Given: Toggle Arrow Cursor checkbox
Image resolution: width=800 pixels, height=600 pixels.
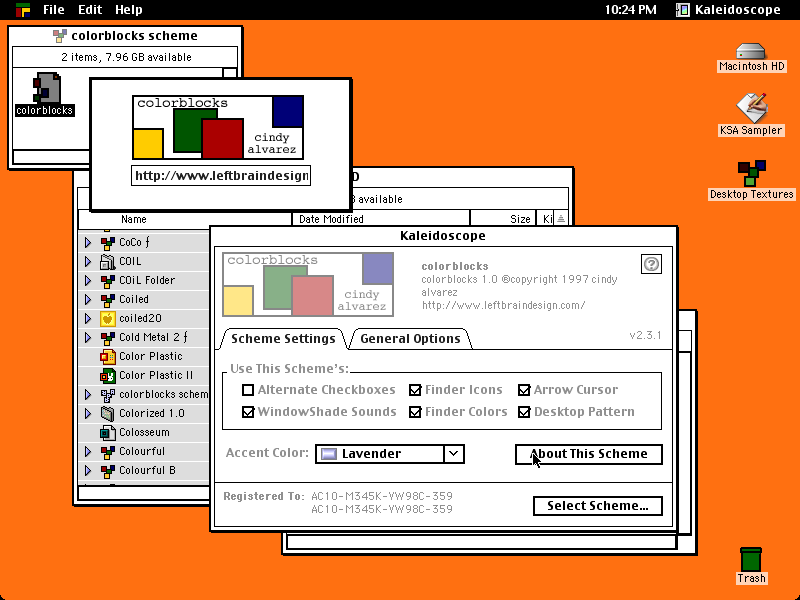Looking at the screenshot, I should tap(524, 390).
